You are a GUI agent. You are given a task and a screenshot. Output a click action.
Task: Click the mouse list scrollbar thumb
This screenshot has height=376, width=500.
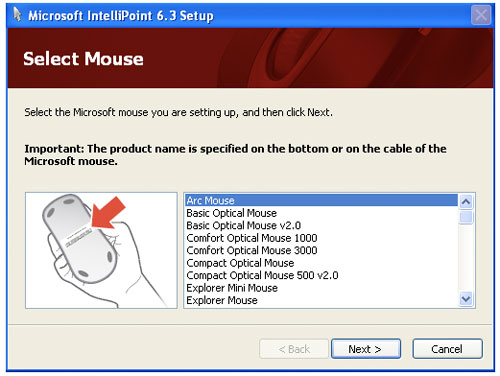point(466,217)
